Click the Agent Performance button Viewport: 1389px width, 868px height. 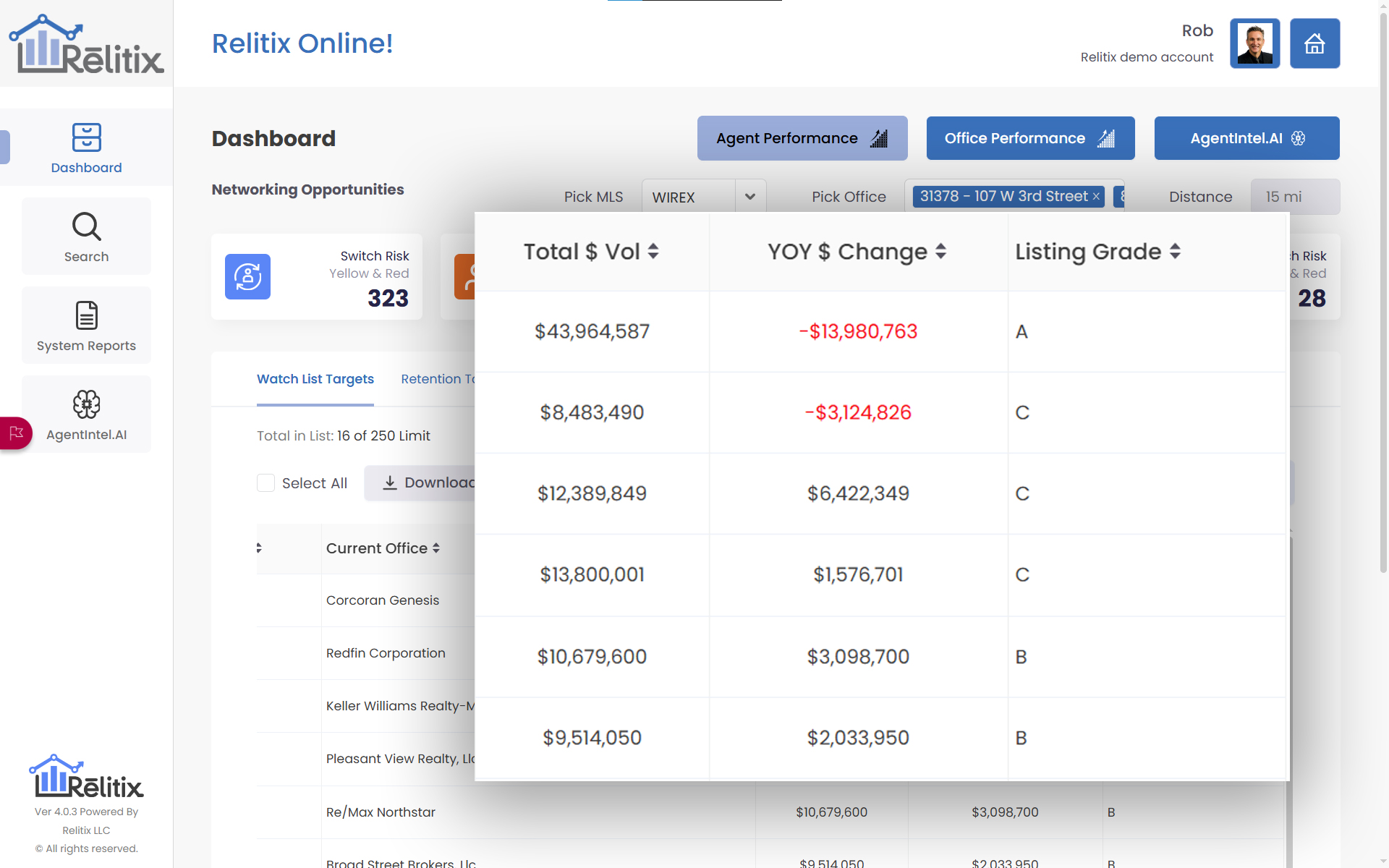tap(802, 138)
